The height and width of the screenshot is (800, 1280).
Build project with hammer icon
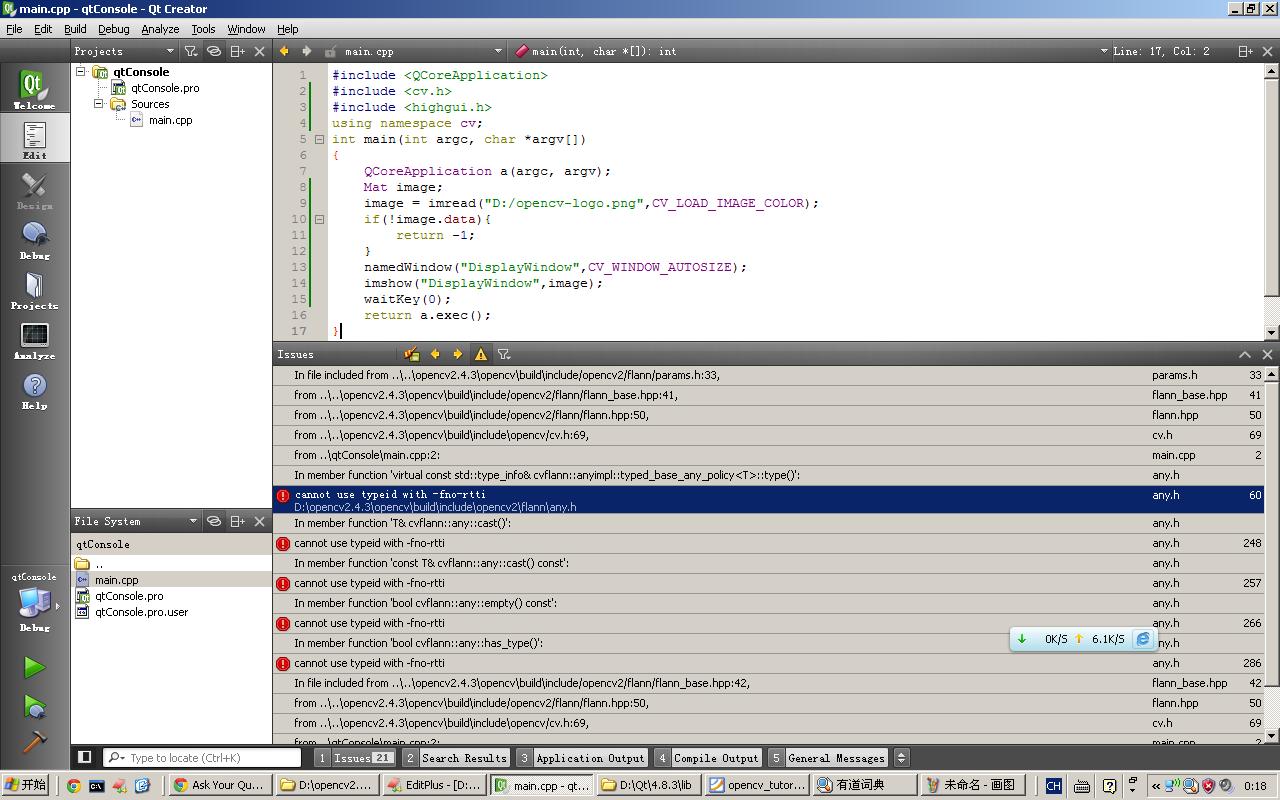pos(34,742)
